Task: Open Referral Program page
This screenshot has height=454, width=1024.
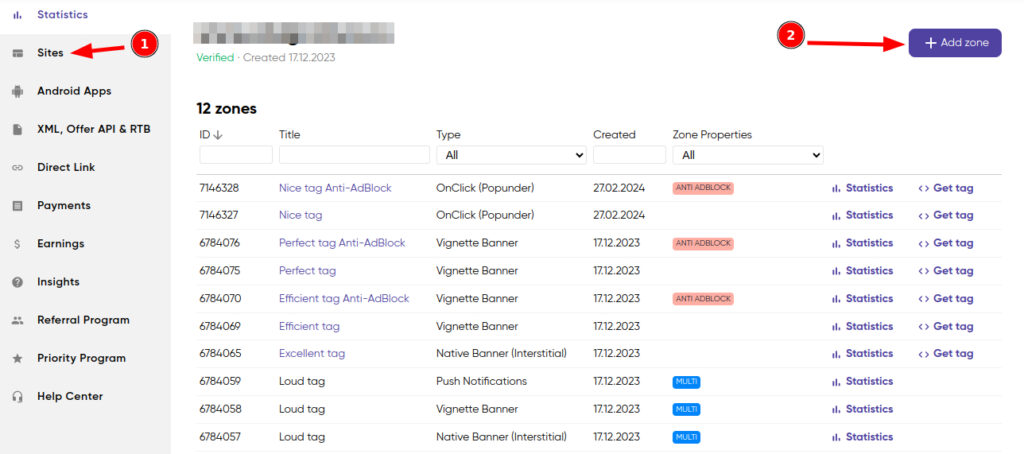Action: 83,320
